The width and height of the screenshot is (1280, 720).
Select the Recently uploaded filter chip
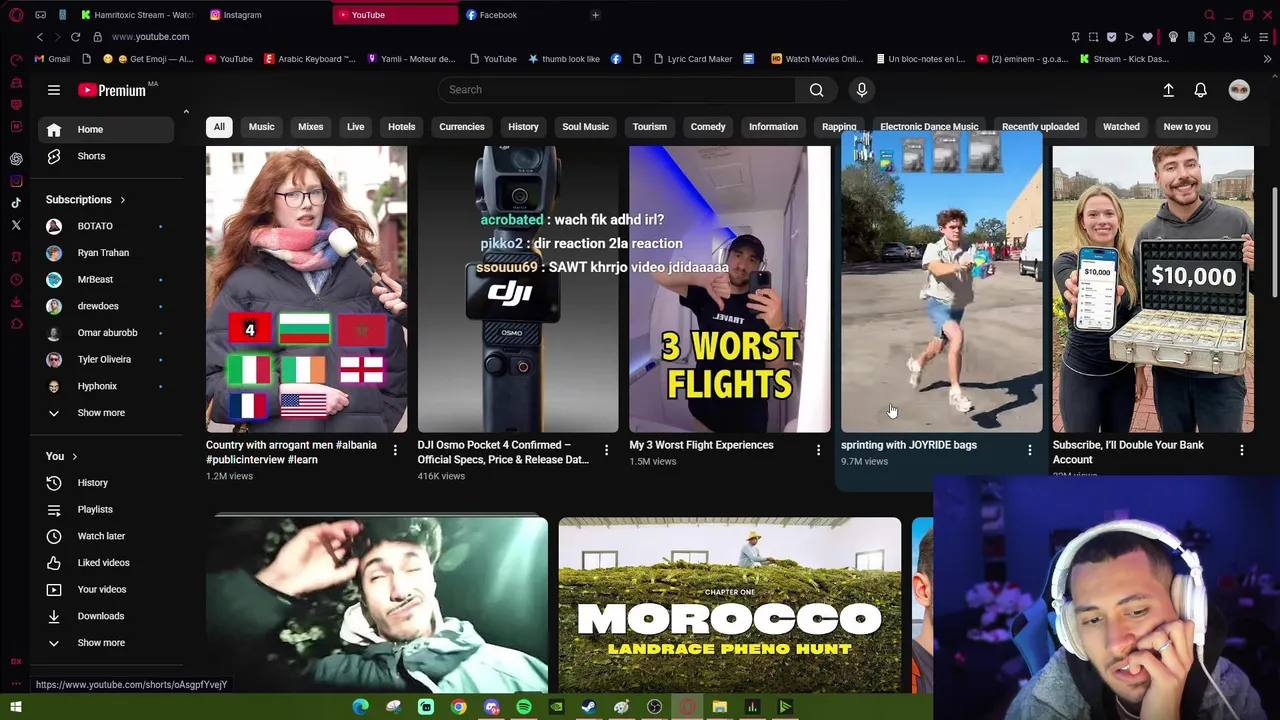(1040, 127)
